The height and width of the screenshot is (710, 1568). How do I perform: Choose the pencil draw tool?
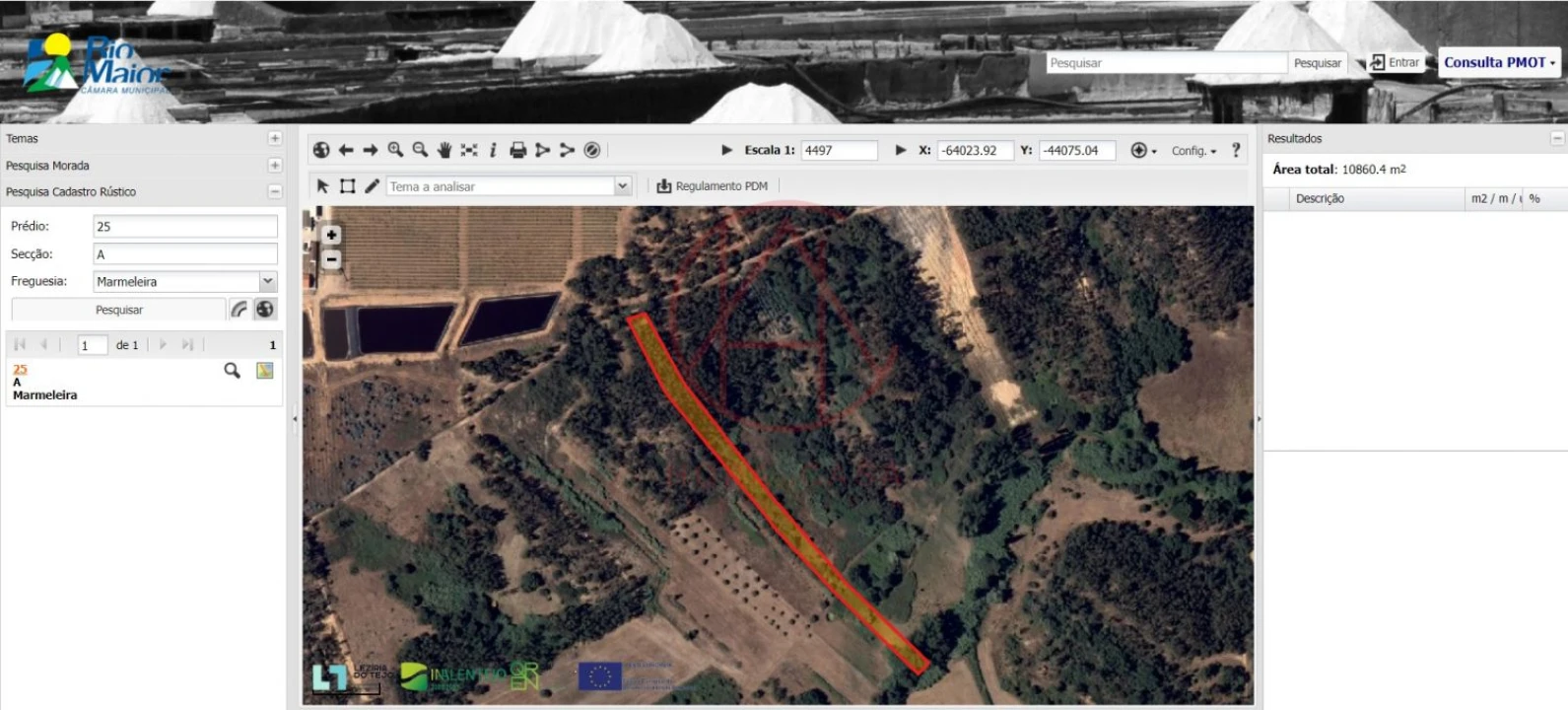tap(373, 185)
